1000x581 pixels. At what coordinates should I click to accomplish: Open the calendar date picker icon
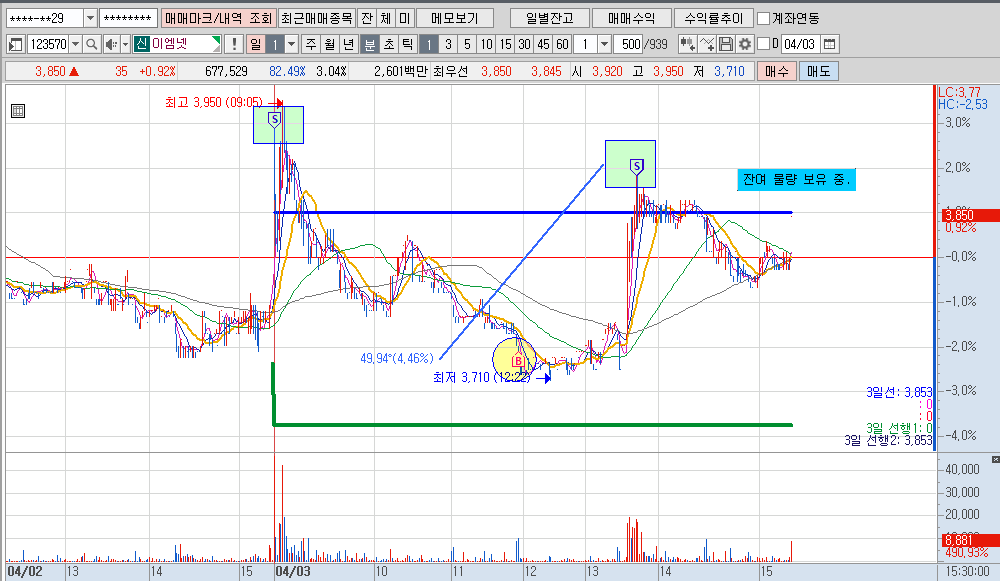click(x=829, y=44)
